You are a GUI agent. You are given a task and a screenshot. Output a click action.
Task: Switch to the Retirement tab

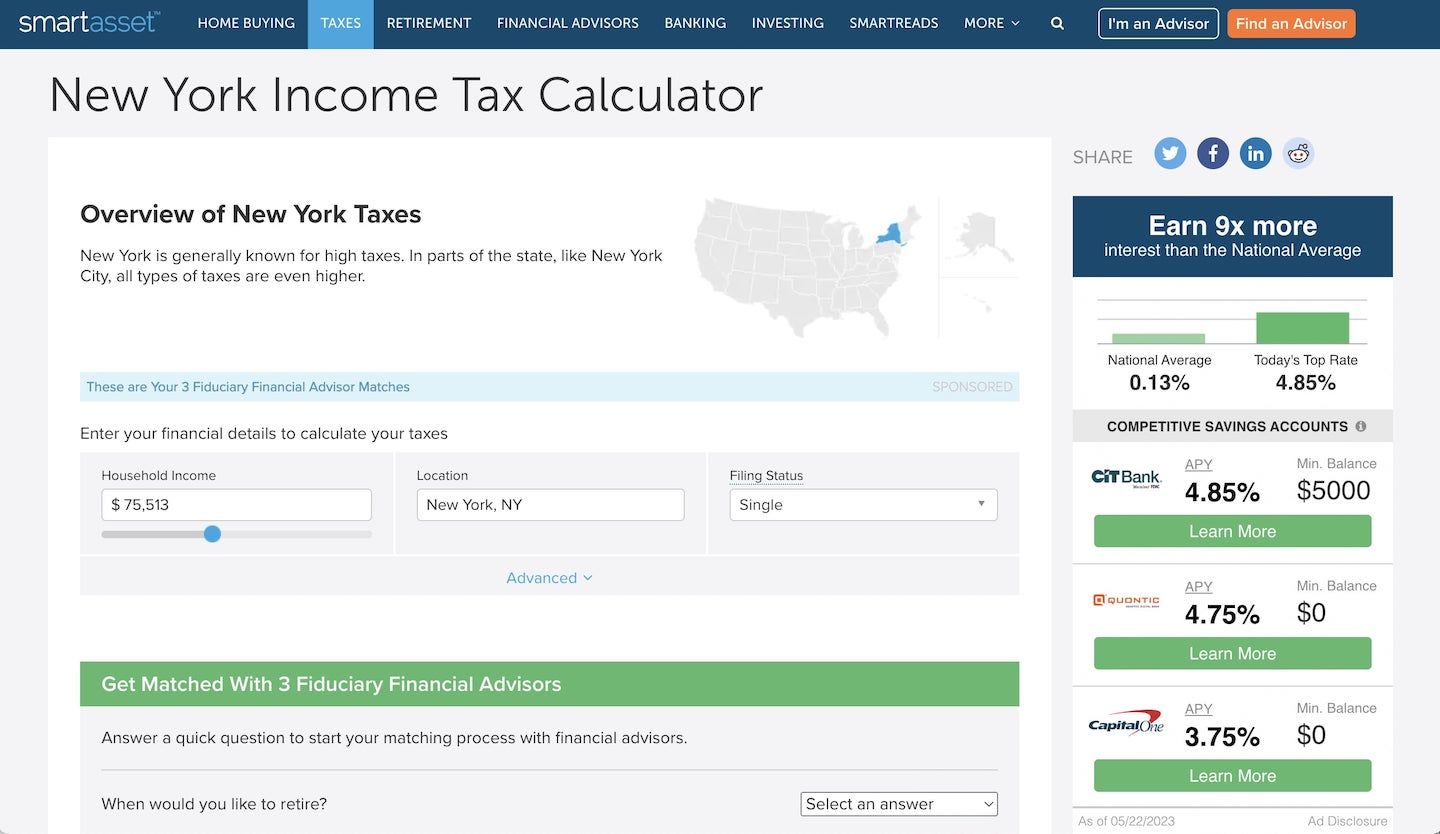point(428,23)
